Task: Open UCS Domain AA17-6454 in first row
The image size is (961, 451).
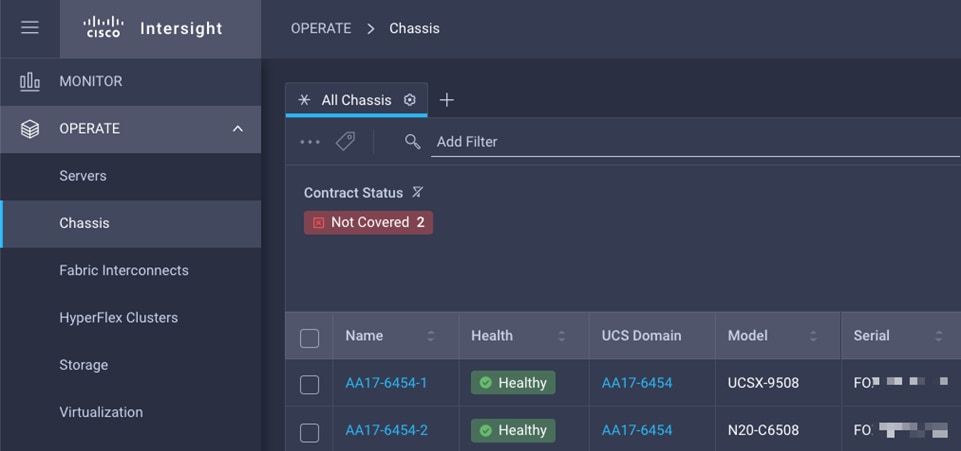Action: point(637,383)
